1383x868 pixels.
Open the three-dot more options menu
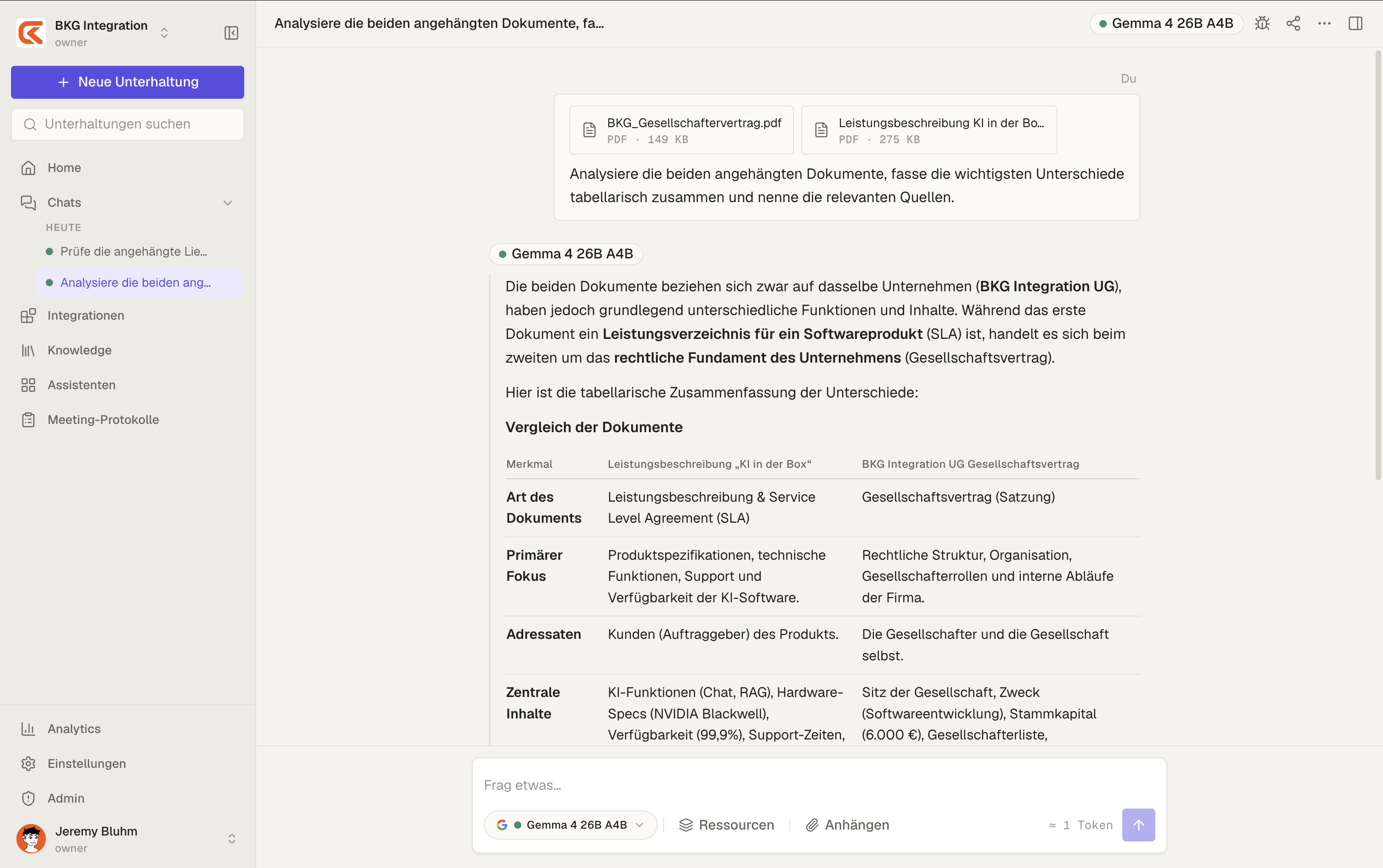point(1324,23)
